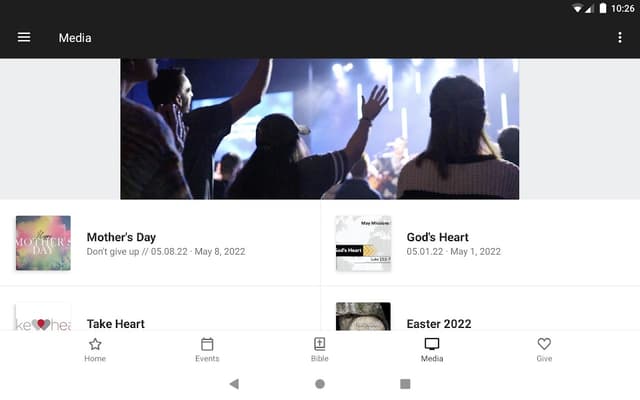Tap the Home star icon

[95, 344]
